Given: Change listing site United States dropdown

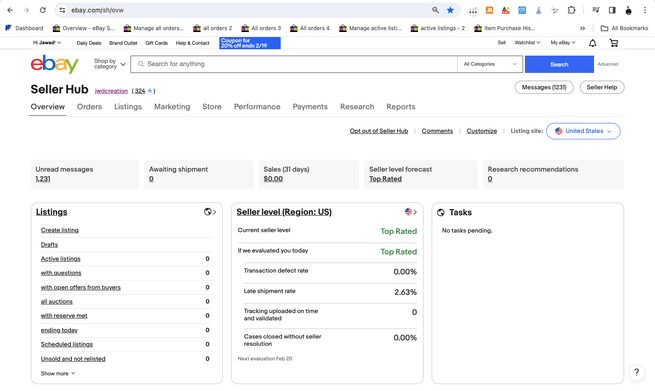Looking at the screenshot, I should tap(583, 131).
